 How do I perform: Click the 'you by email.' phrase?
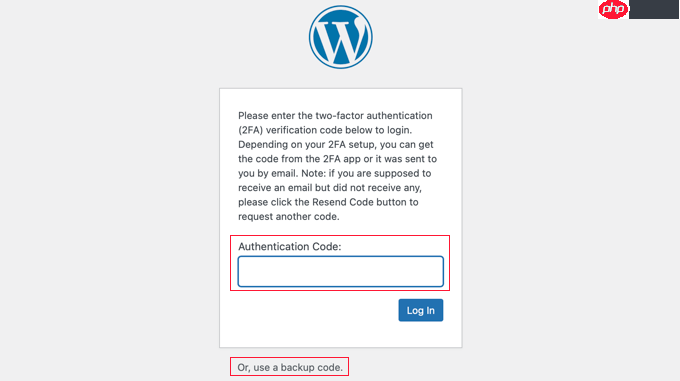tap(268, 173)
